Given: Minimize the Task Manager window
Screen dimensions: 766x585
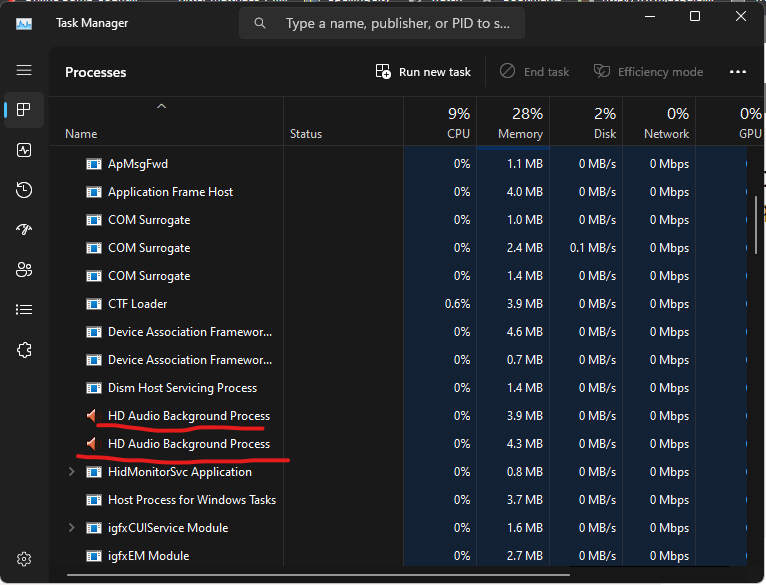Looking at the screenshot, I should (650, 16).
